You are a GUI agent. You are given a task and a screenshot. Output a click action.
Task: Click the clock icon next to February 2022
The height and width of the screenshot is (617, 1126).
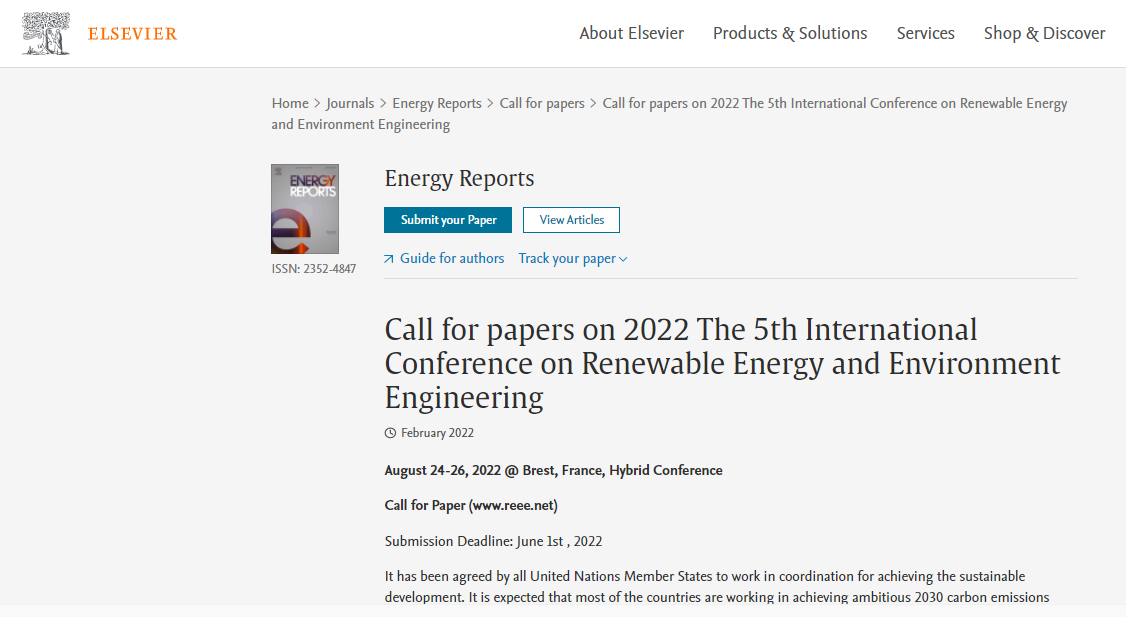(391, 433)
